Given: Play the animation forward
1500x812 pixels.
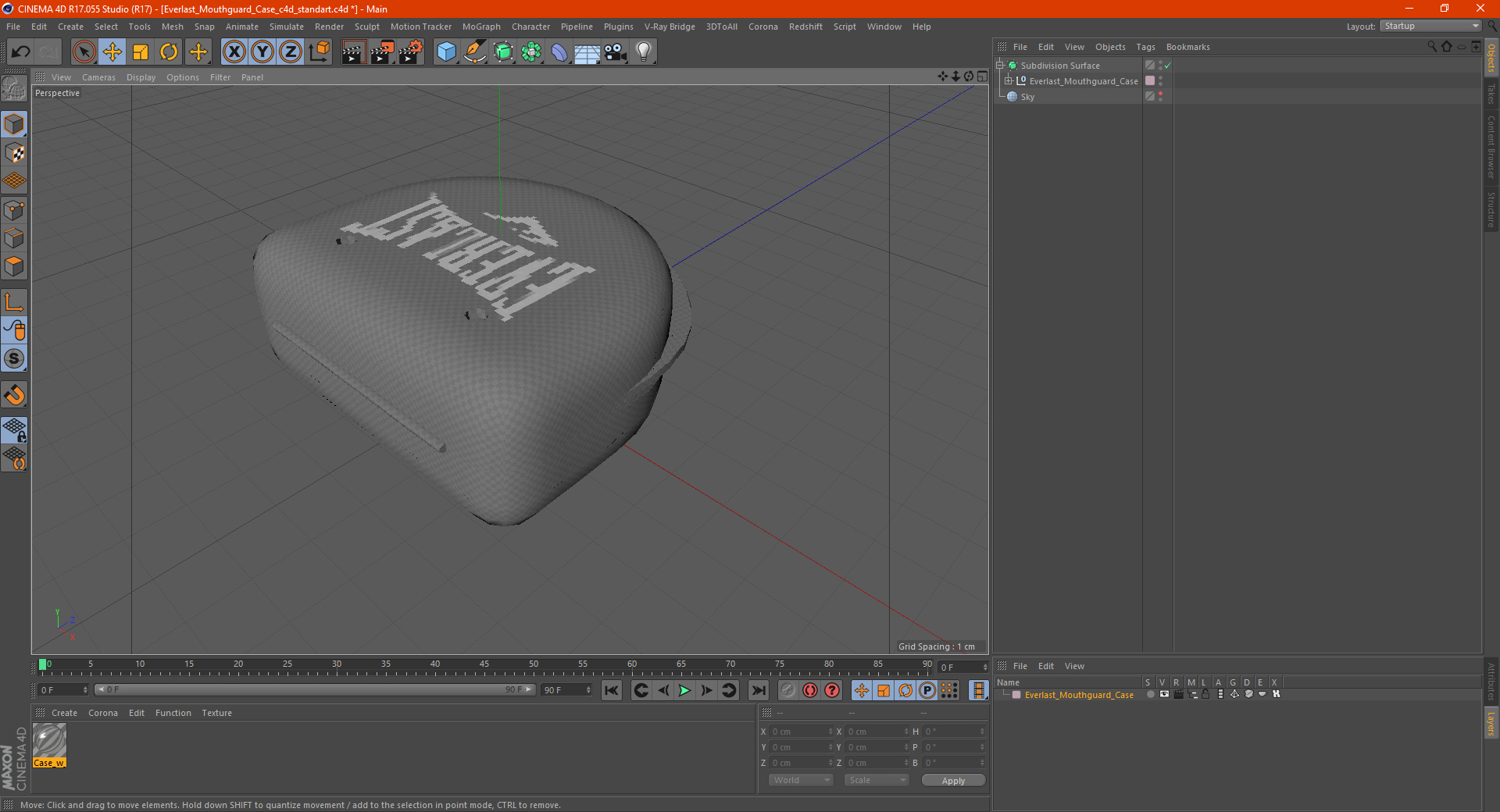Looking at the screenshot, I should pyautogui.click(x=684, y=690).
